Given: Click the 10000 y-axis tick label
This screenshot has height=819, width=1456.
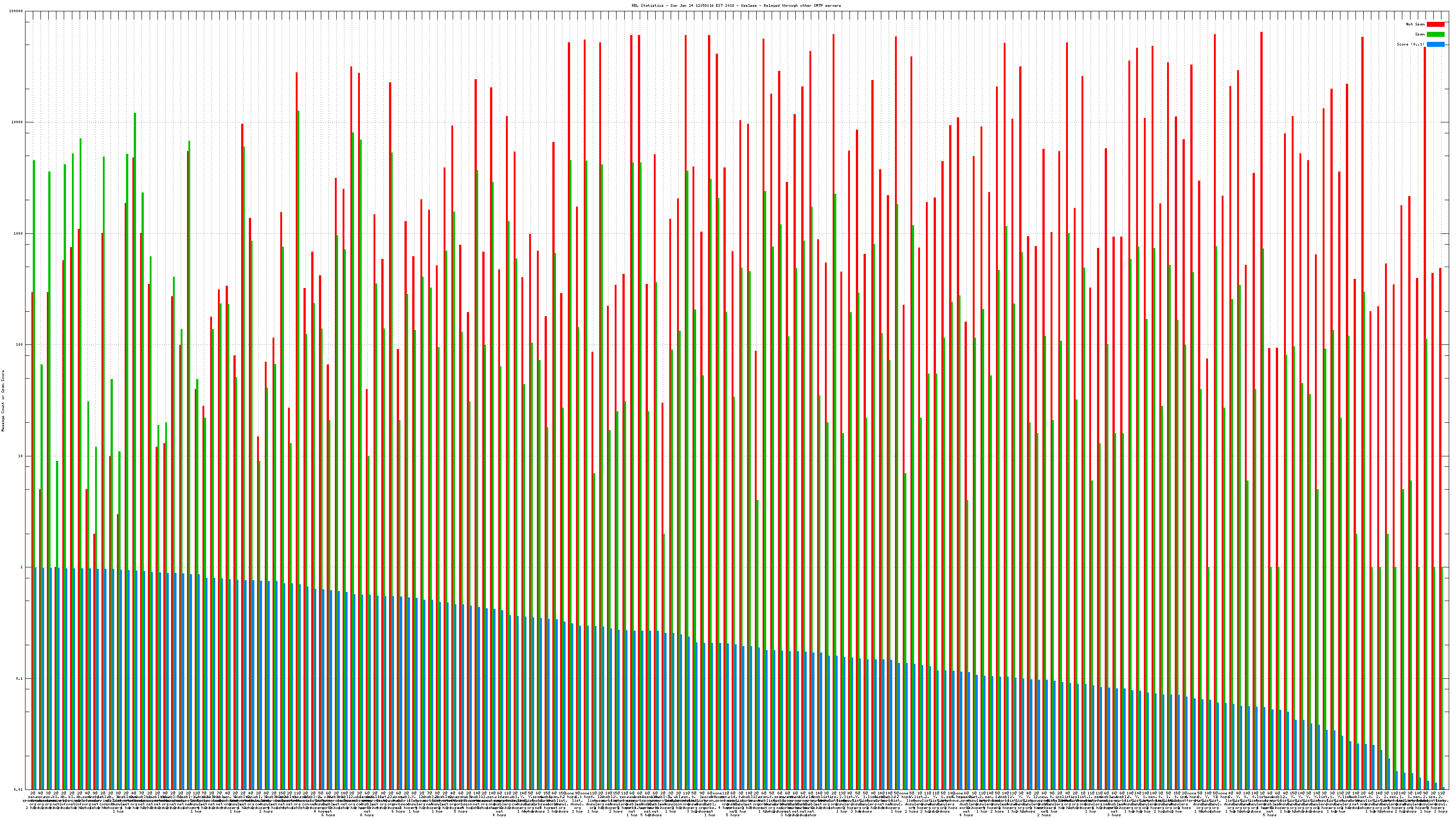Looking at the screenshot, I should (x=18, y=123).
